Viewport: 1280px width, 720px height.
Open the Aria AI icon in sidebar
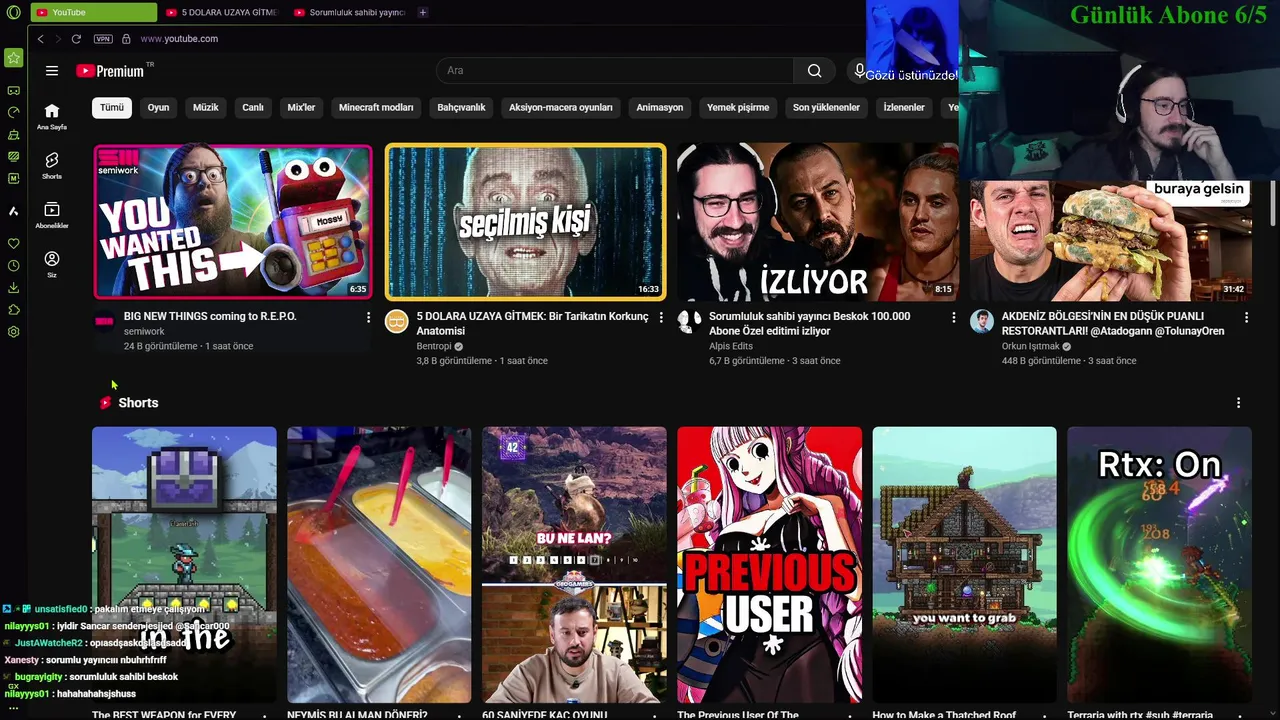pos(13,211)
